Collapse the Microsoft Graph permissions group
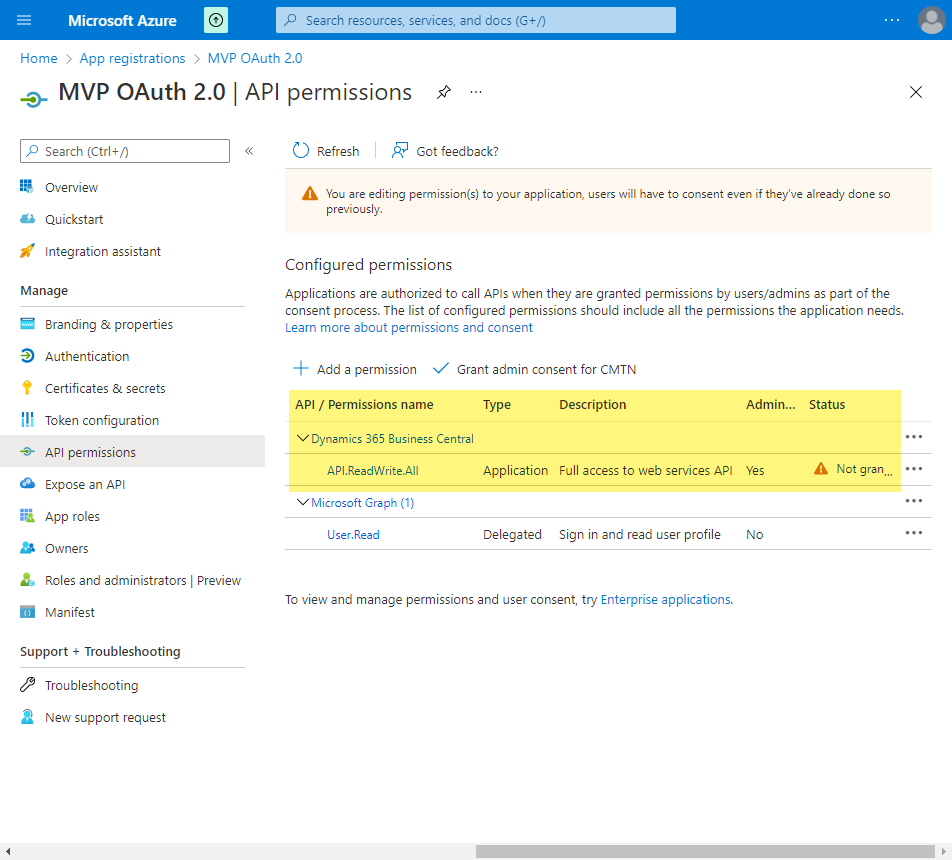Screen dimensions: 952x860 point(302,502)
